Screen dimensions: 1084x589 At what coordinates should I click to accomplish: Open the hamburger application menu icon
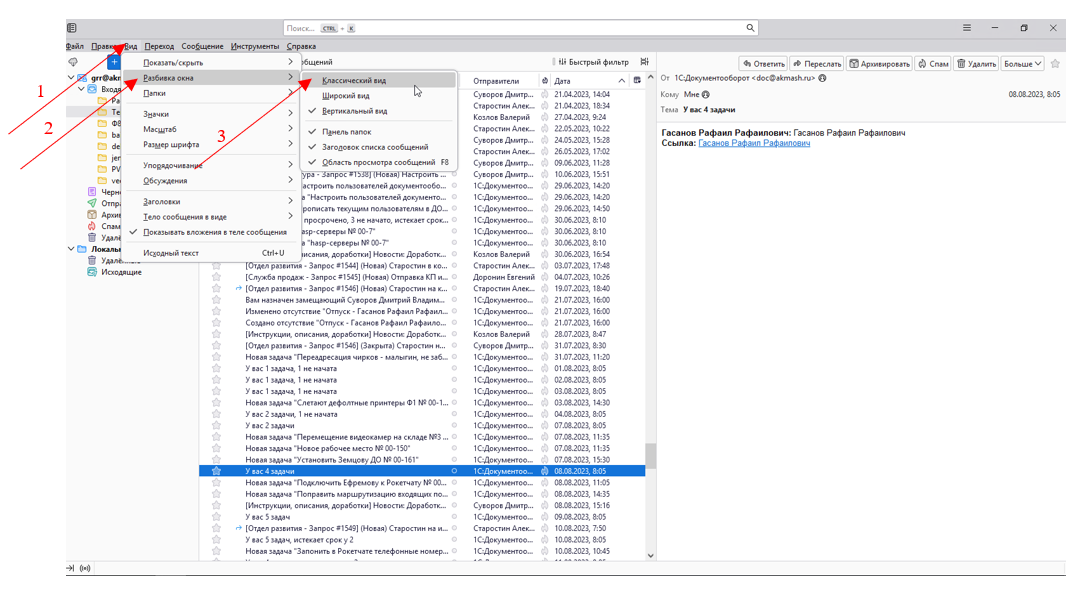pos(967,28)
